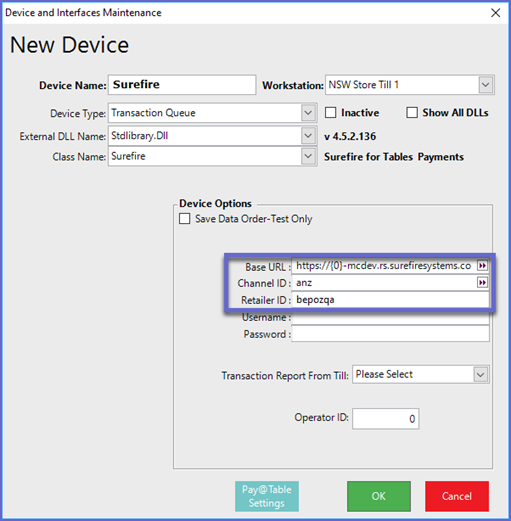This screenshot has width=511, height=521.
Task: Open the Device Type dropdown arrow
Action: (x=308, y=113)
